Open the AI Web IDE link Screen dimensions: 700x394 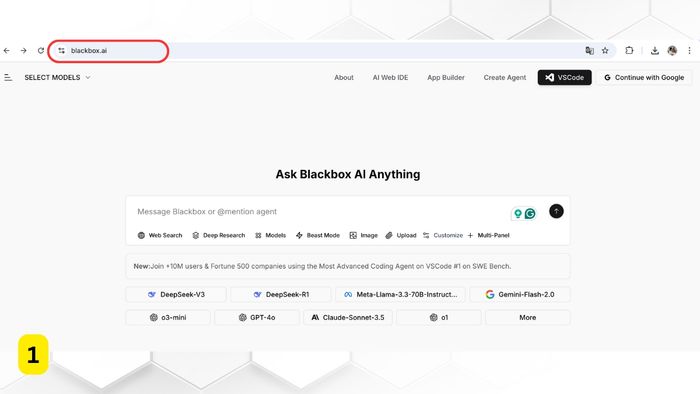pyautogui.click(x=390, y=78)
